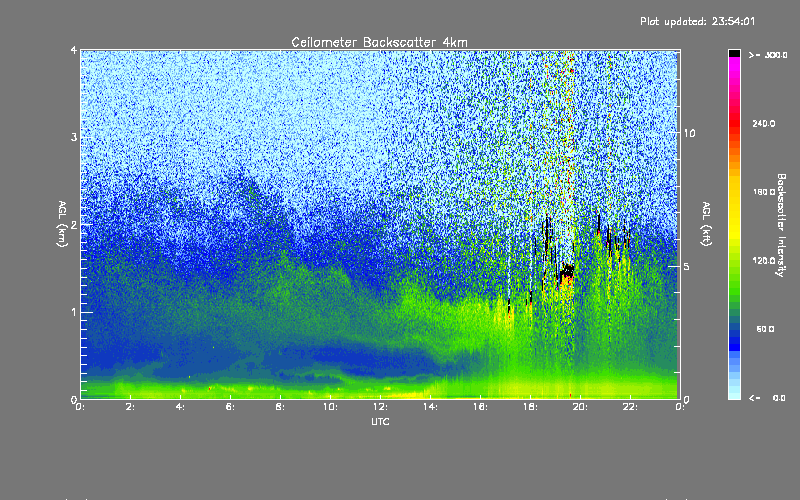Screen dimensions: 800x500
Task: Click the black high-intensity cloud blob near 1.5 km
Action: [567, 272]
